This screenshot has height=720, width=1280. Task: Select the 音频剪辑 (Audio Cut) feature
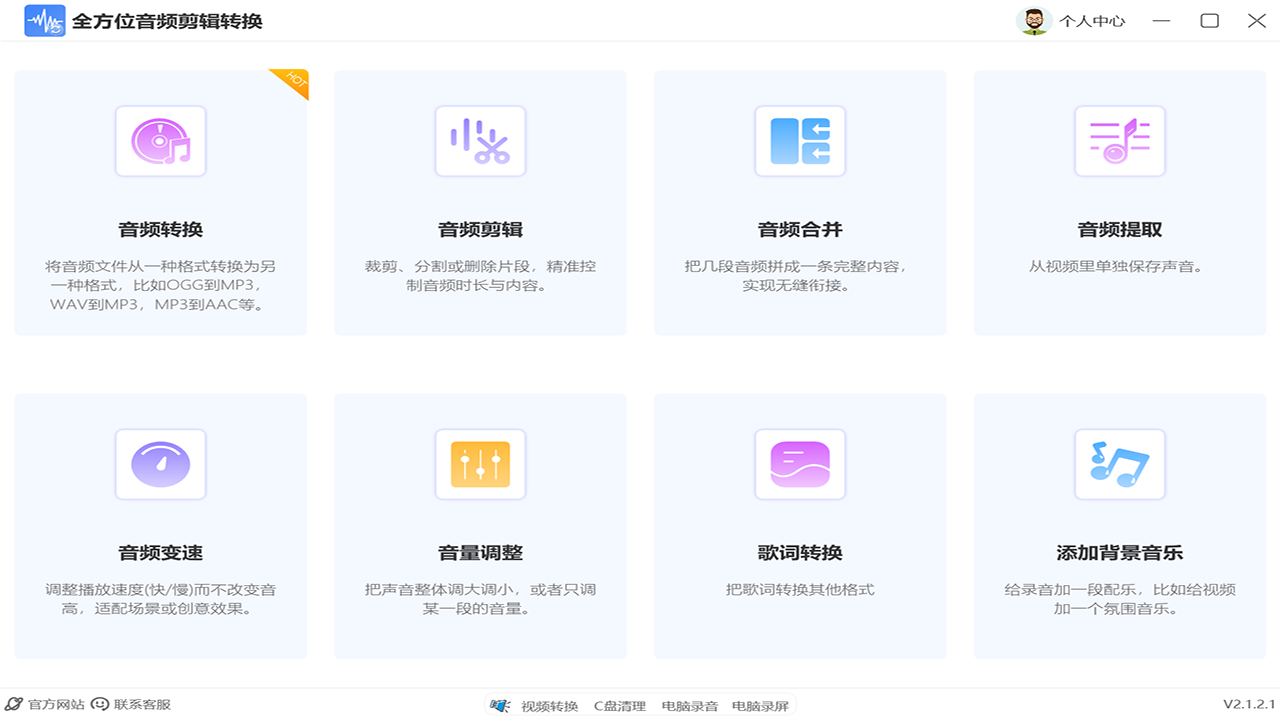[480, 202]
